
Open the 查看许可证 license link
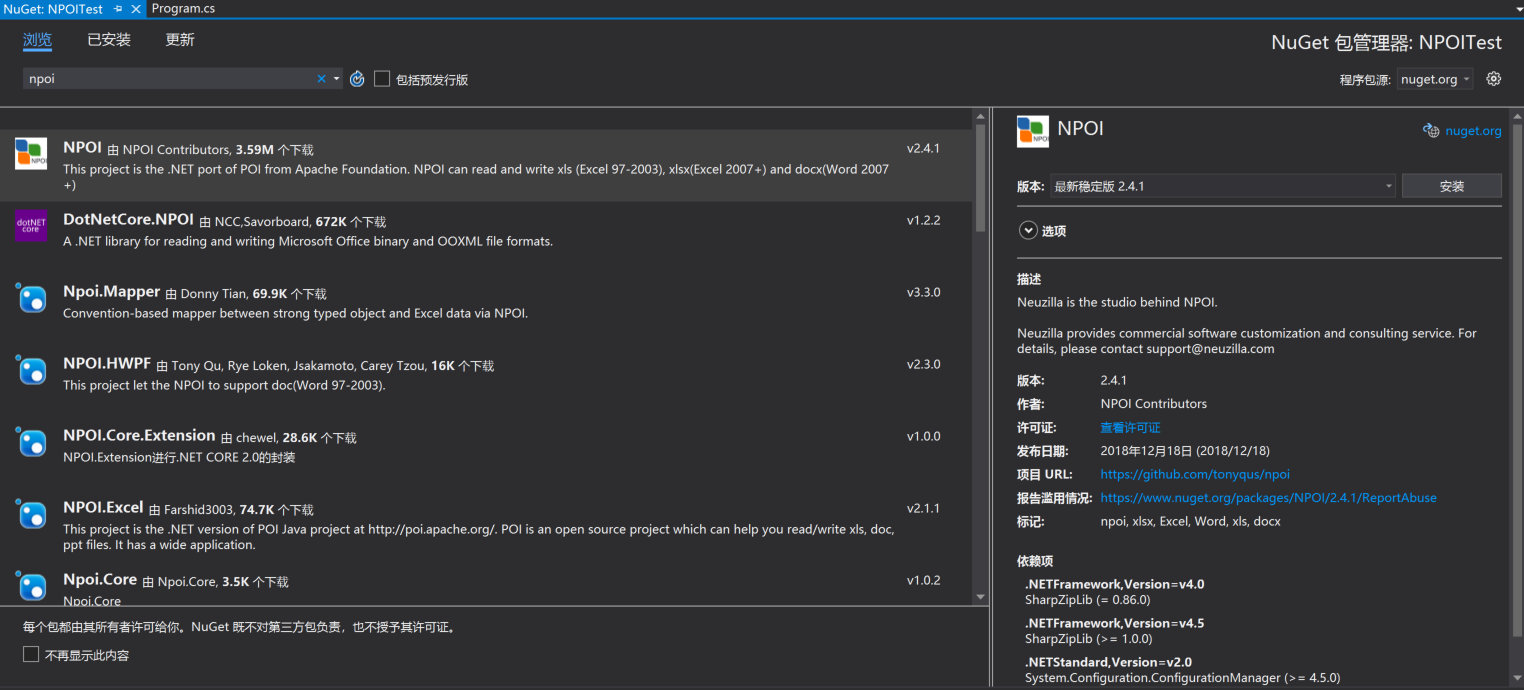click(x=1130, y=428)
